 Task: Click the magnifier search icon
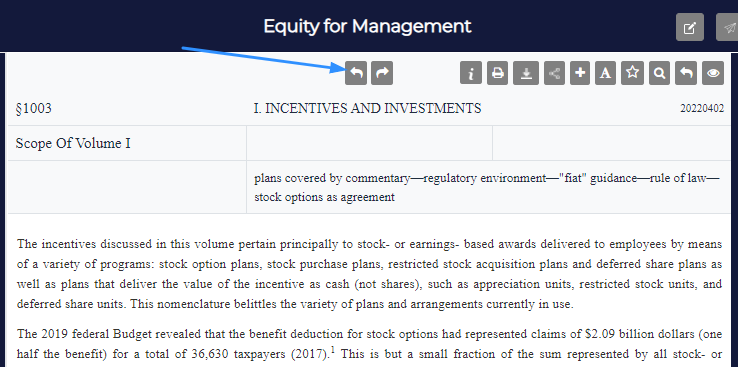point(659,73)
